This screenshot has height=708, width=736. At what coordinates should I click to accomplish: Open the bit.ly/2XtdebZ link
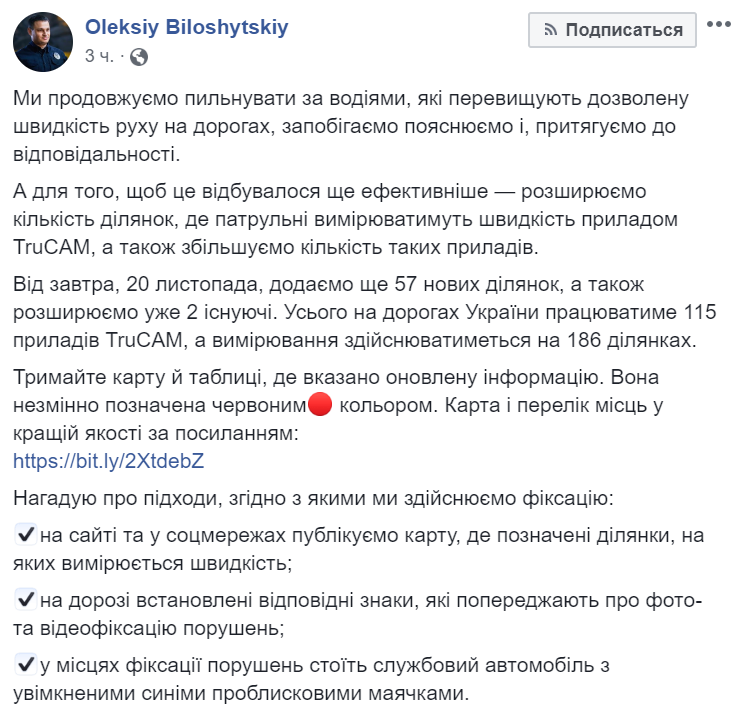[x=109, y=460]
